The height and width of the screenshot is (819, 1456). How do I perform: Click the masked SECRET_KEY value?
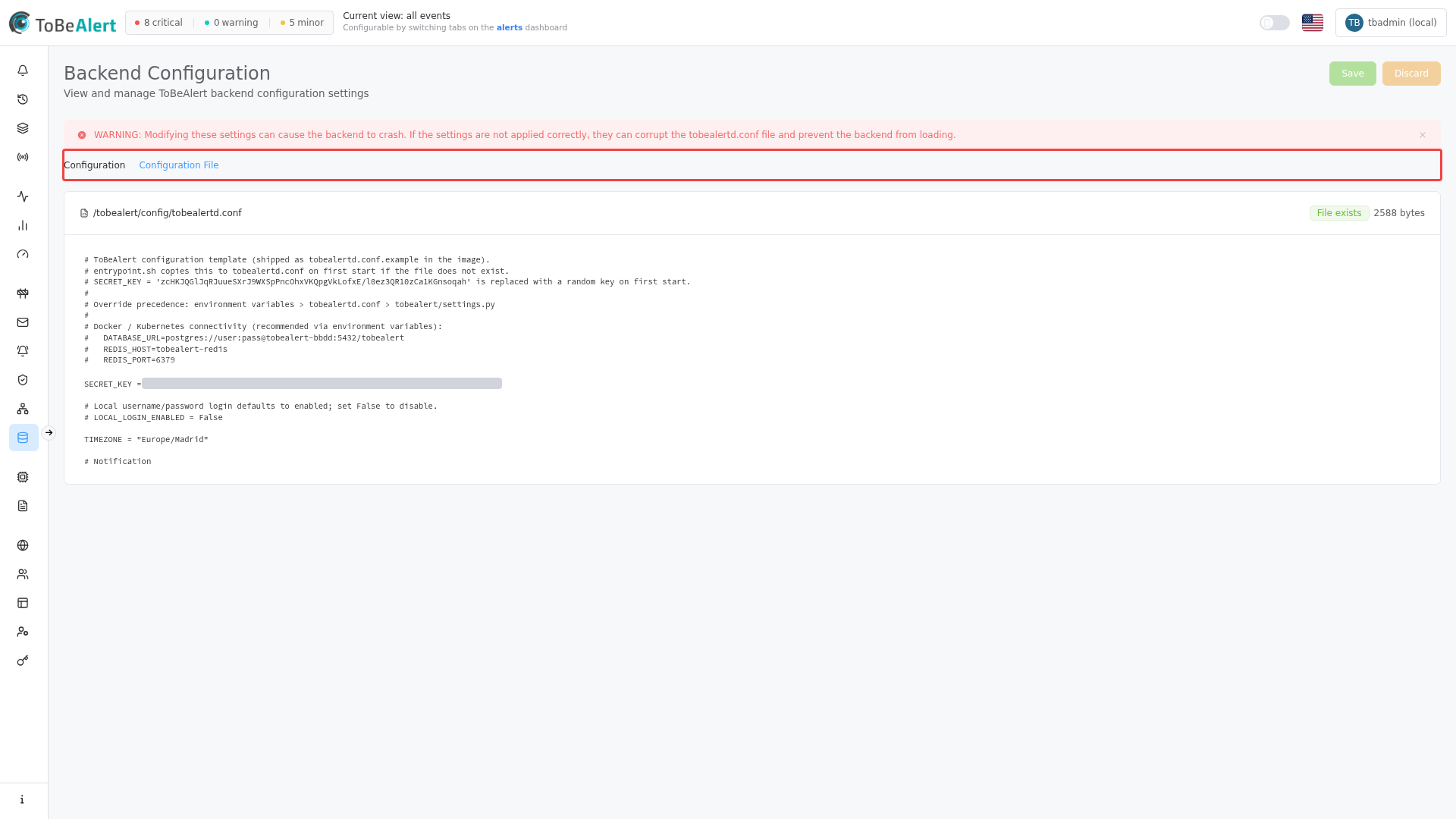[322, 384]
